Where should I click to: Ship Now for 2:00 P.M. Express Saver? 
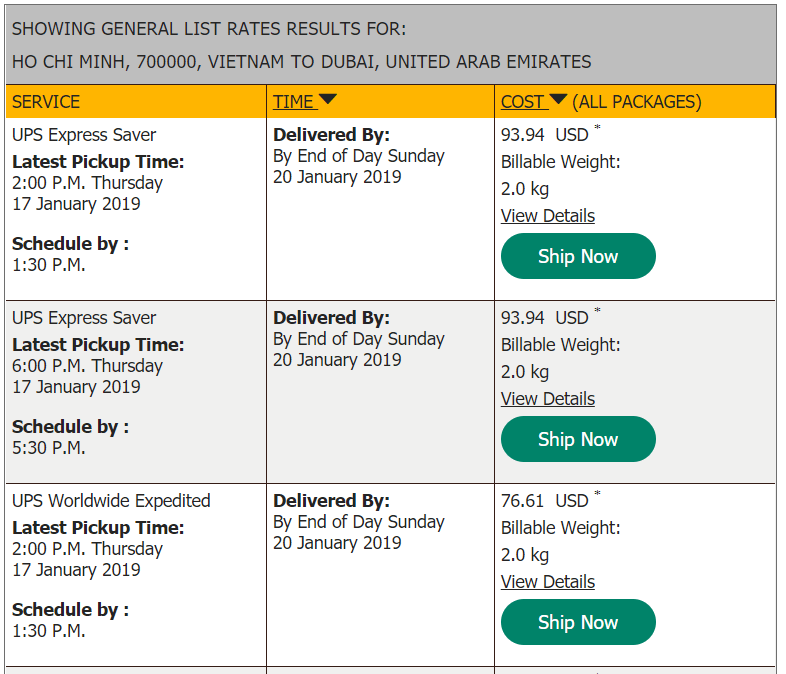578,256
